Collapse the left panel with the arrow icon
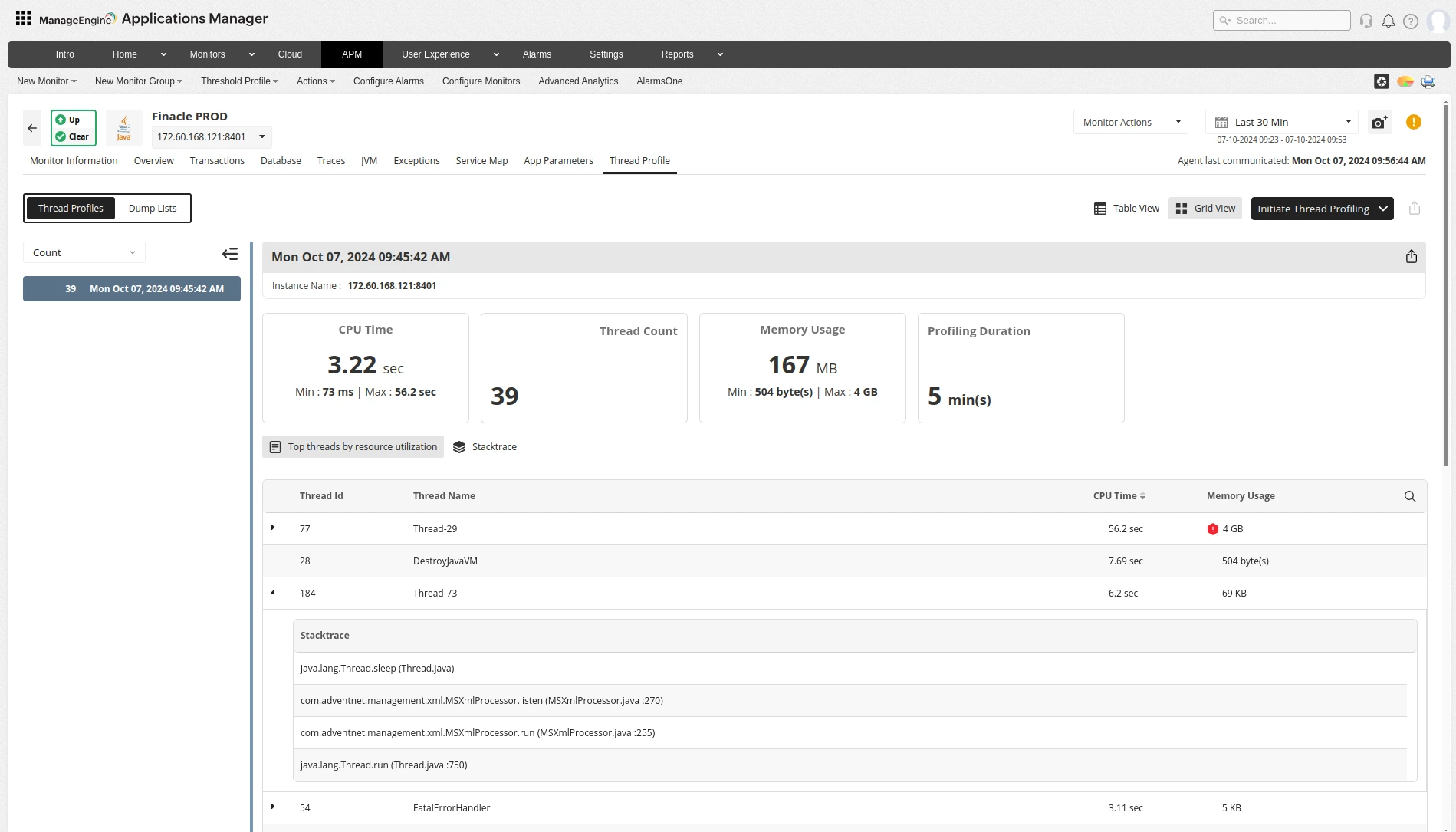This screenshot has height=832, width=1456. pyautogui.click(x=229, y=253)
